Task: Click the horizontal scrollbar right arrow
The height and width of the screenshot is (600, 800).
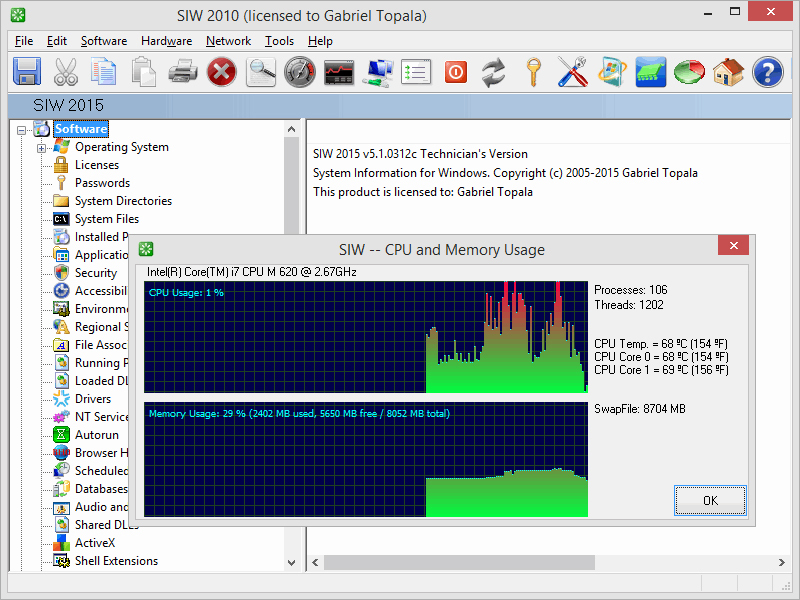Action: coord(782,562)
